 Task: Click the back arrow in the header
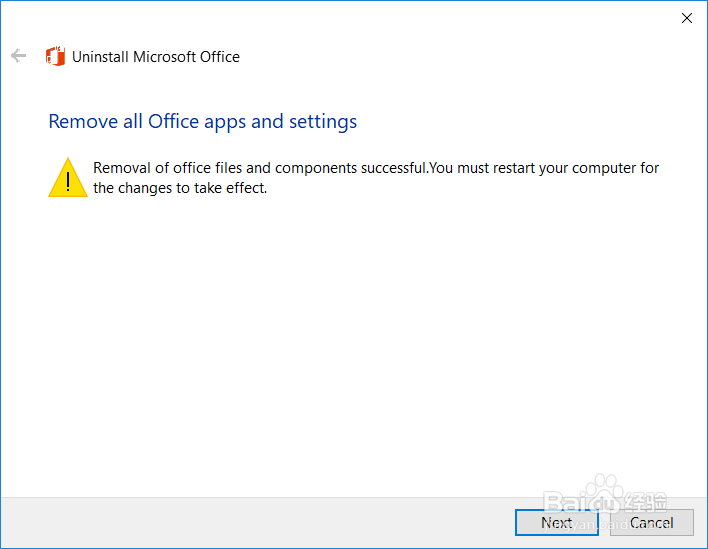18,56
